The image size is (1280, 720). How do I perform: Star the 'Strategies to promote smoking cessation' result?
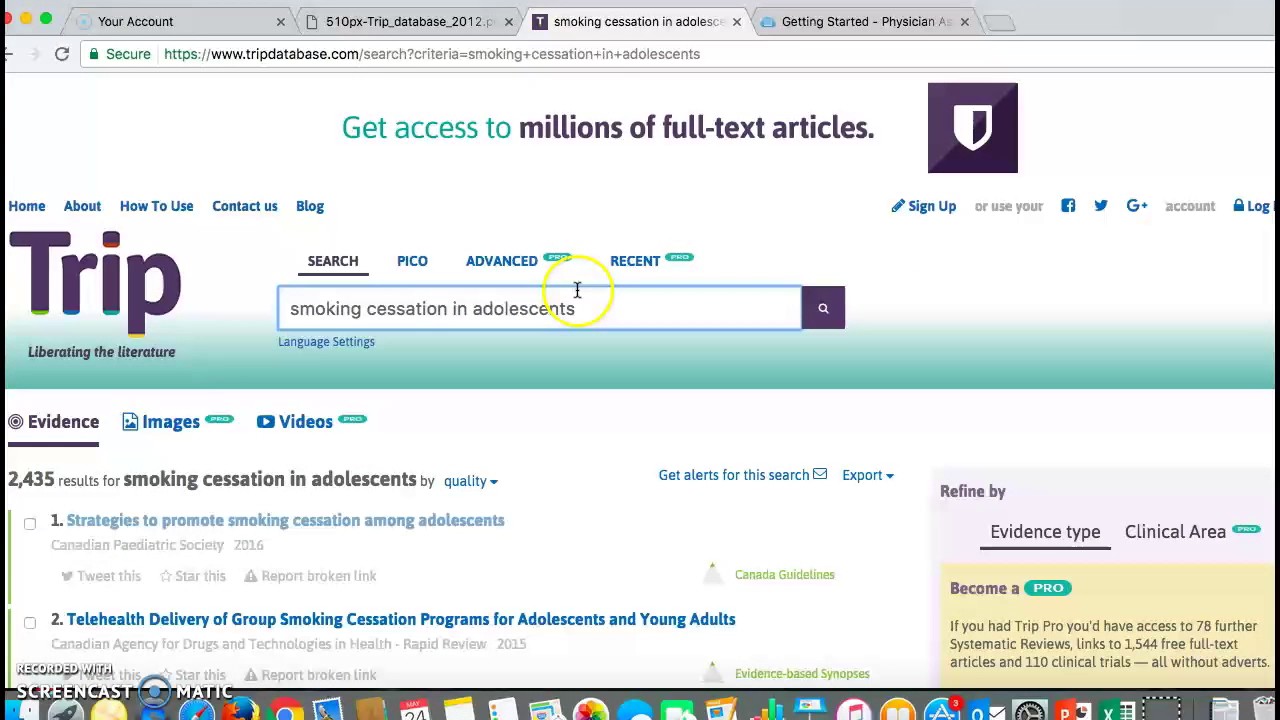(192, 576)
